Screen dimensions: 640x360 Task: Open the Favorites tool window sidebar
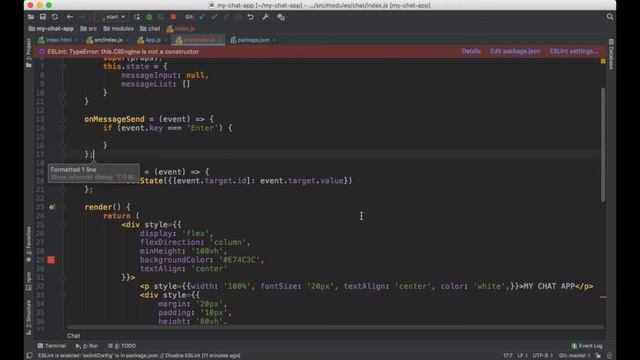click(29, 244)
